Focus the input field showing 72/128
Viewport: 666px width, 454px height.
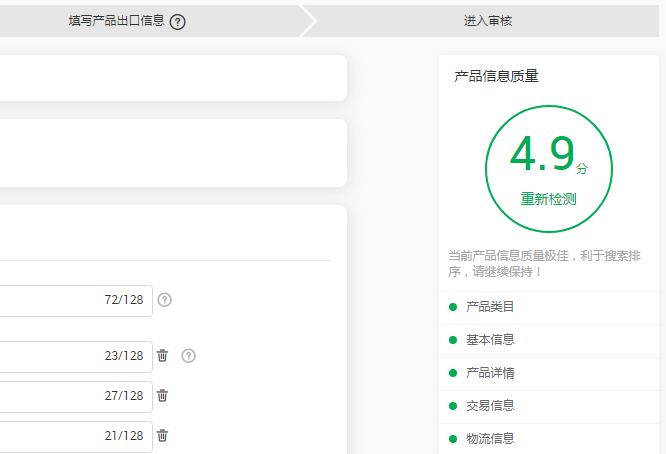[60, 300]
